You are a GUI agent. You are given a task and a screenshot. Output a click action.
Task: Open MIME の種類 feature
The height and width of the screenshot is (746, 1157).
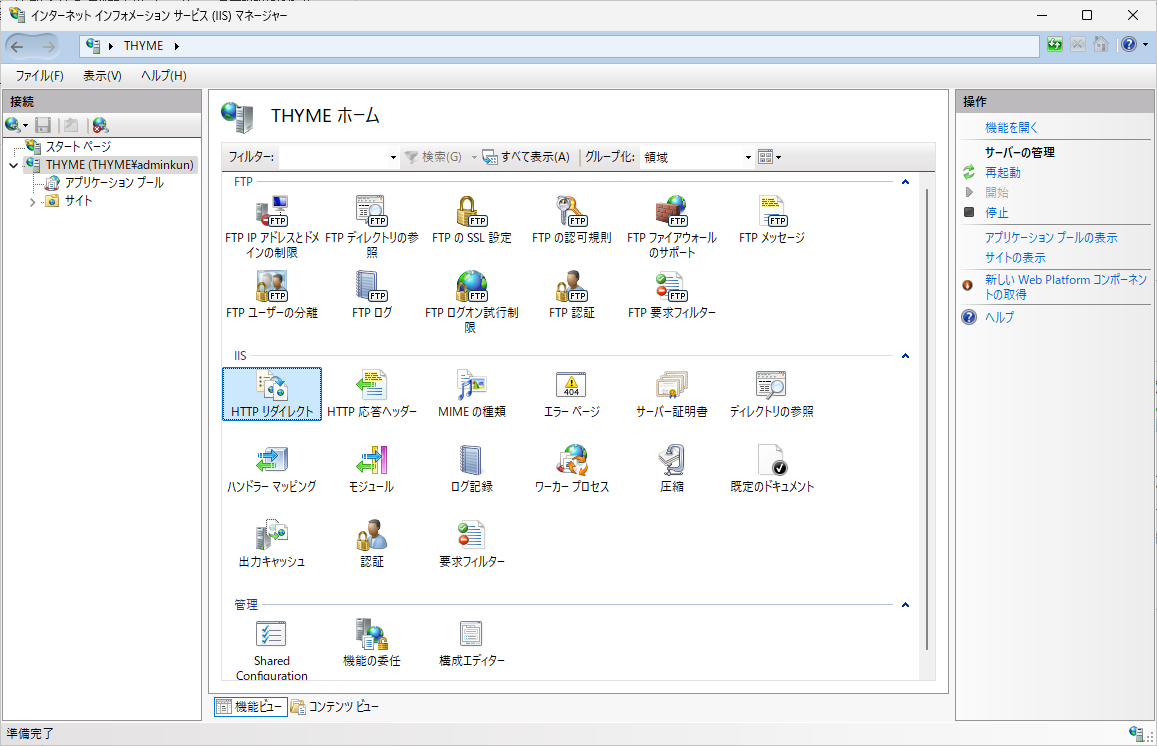click(472, 394)
